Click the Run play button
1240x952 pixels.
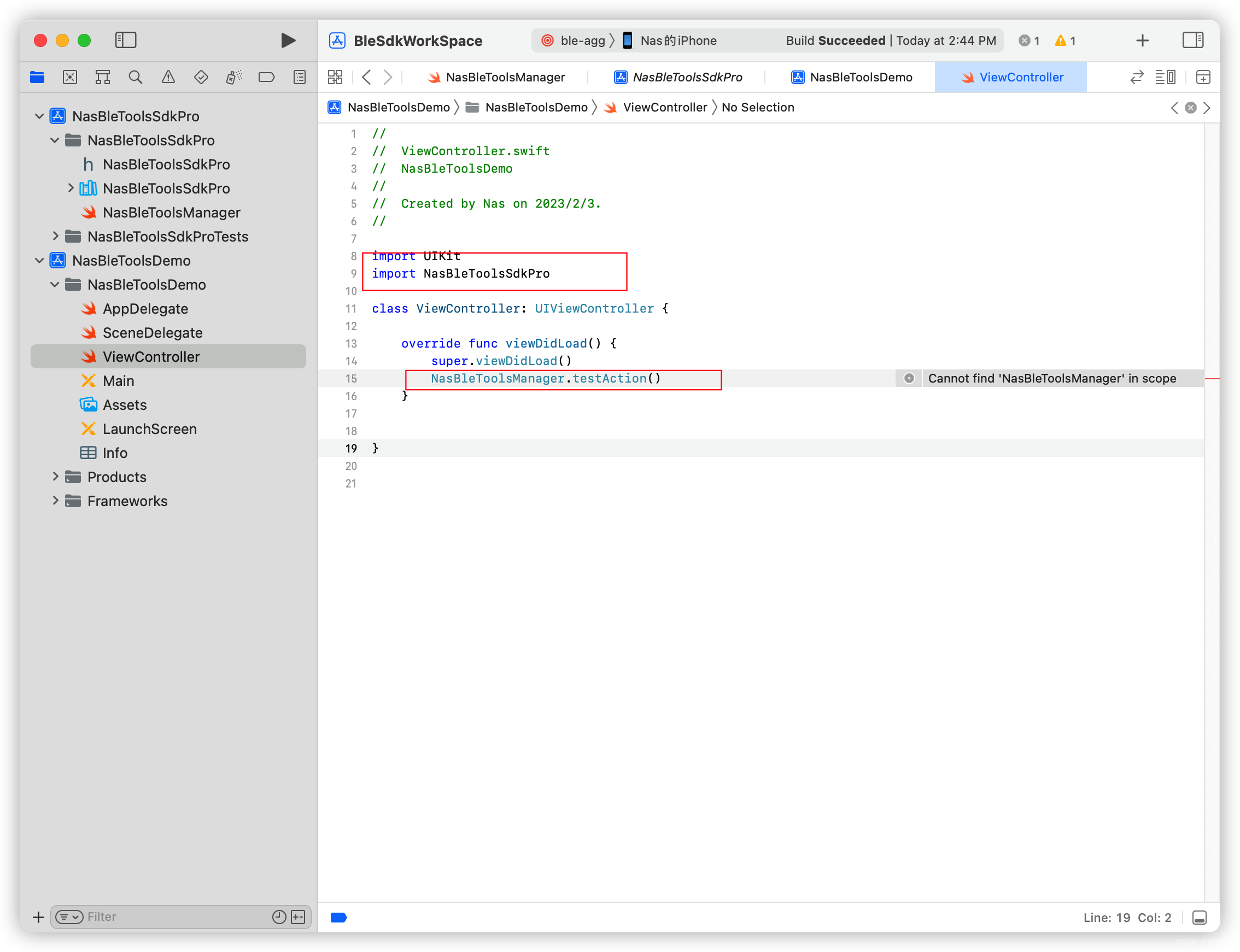pos(288,40)
